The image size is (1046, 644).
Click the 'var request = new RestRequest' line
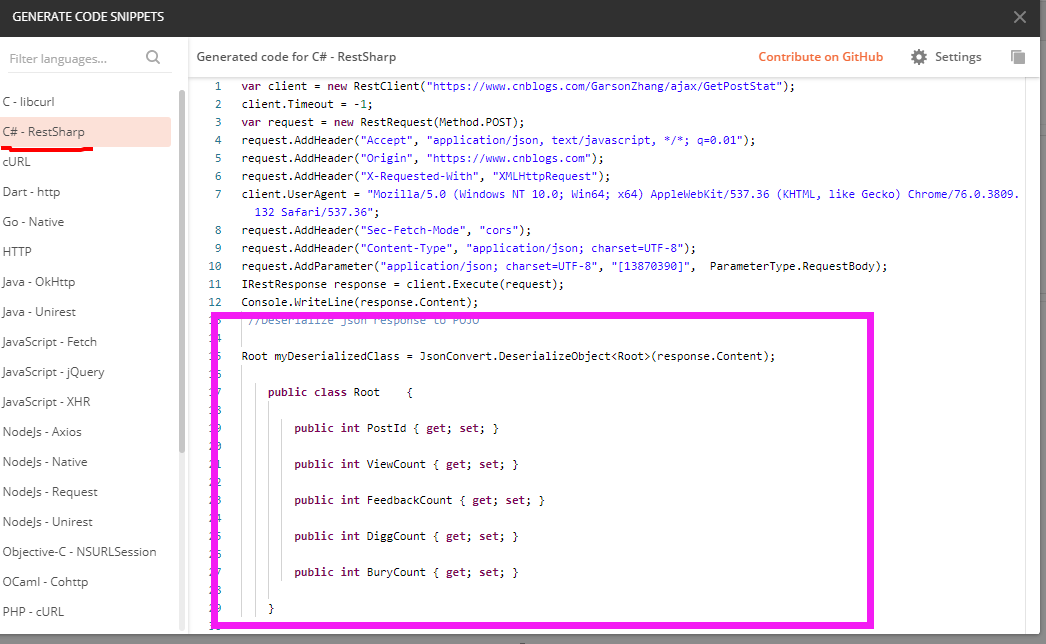[383, 122]
